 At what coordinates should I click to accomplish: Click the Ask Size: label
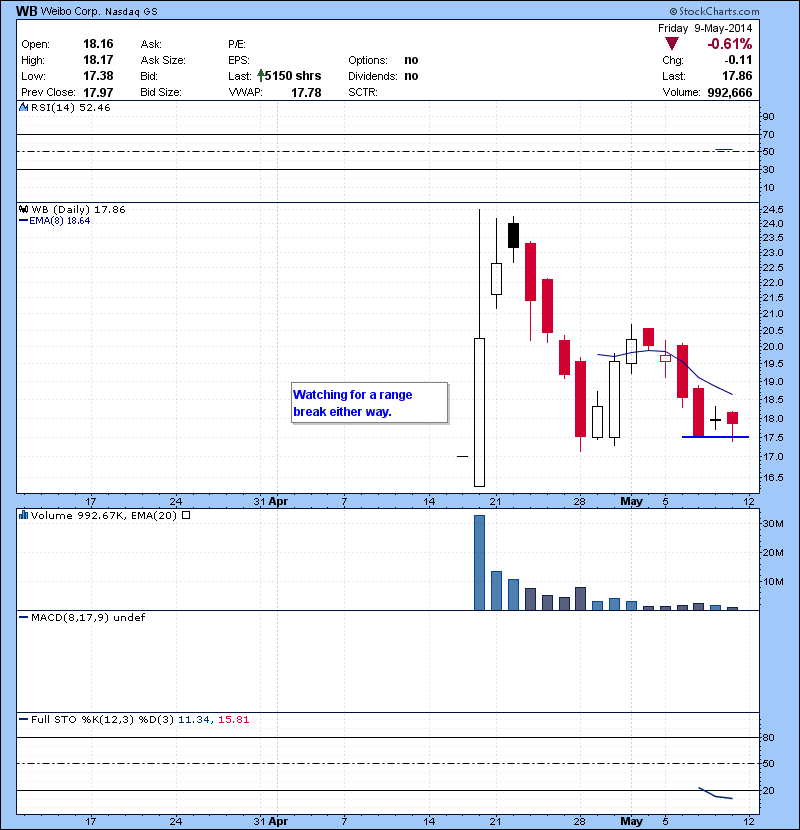coord(163,60)
